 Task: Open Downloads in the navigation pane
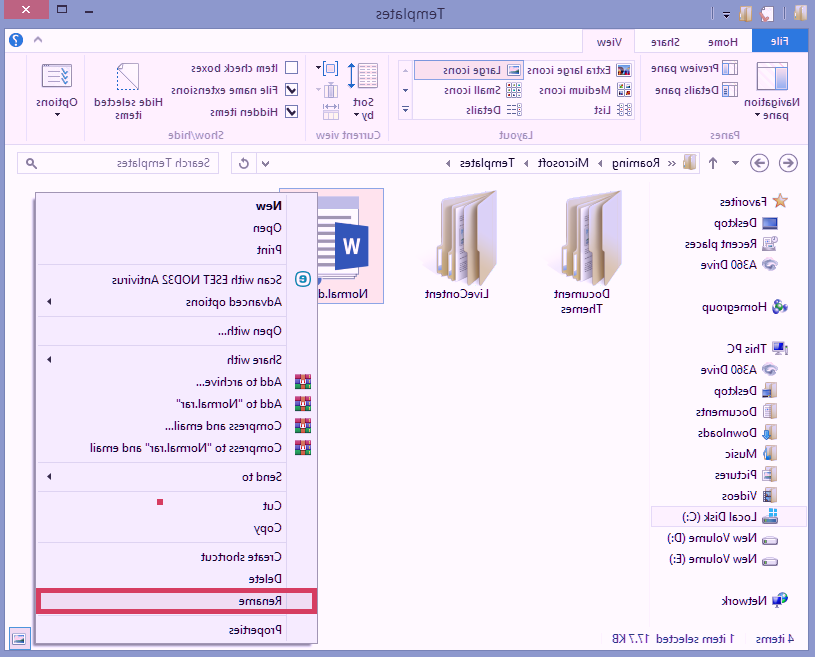click(x=738, y=433)
